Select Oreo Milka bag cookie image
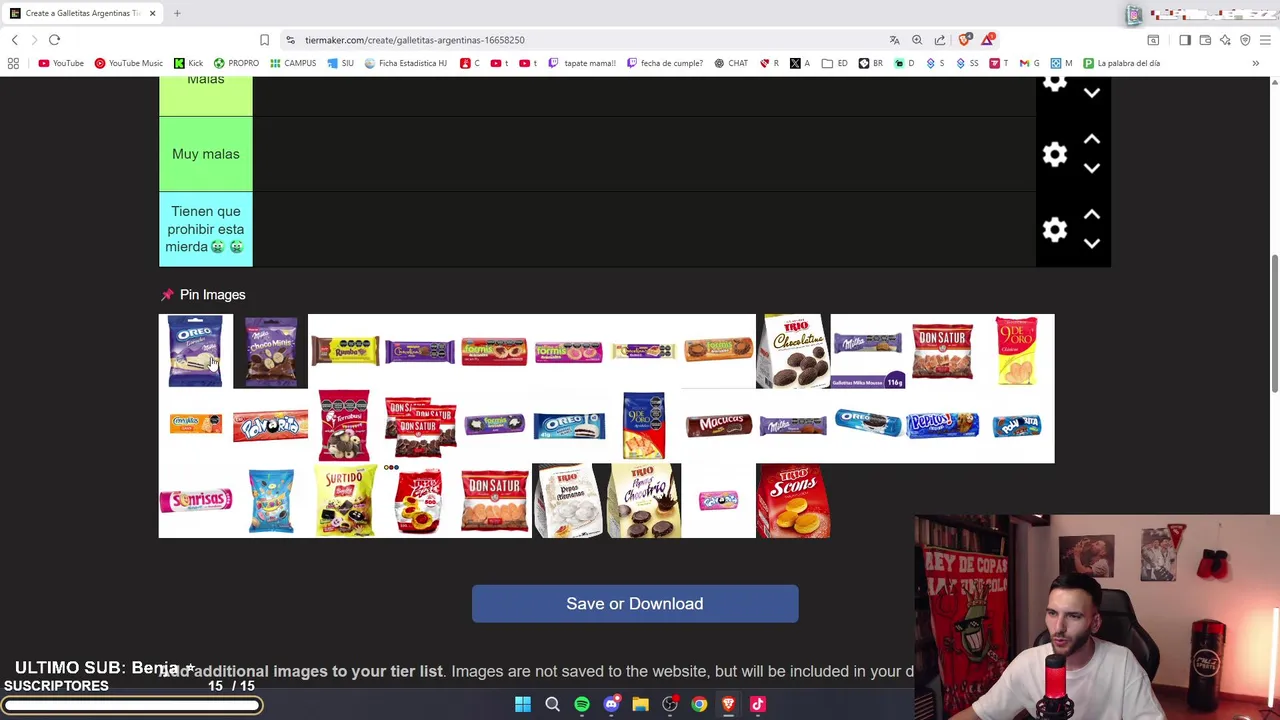 [x=196, y=351]
